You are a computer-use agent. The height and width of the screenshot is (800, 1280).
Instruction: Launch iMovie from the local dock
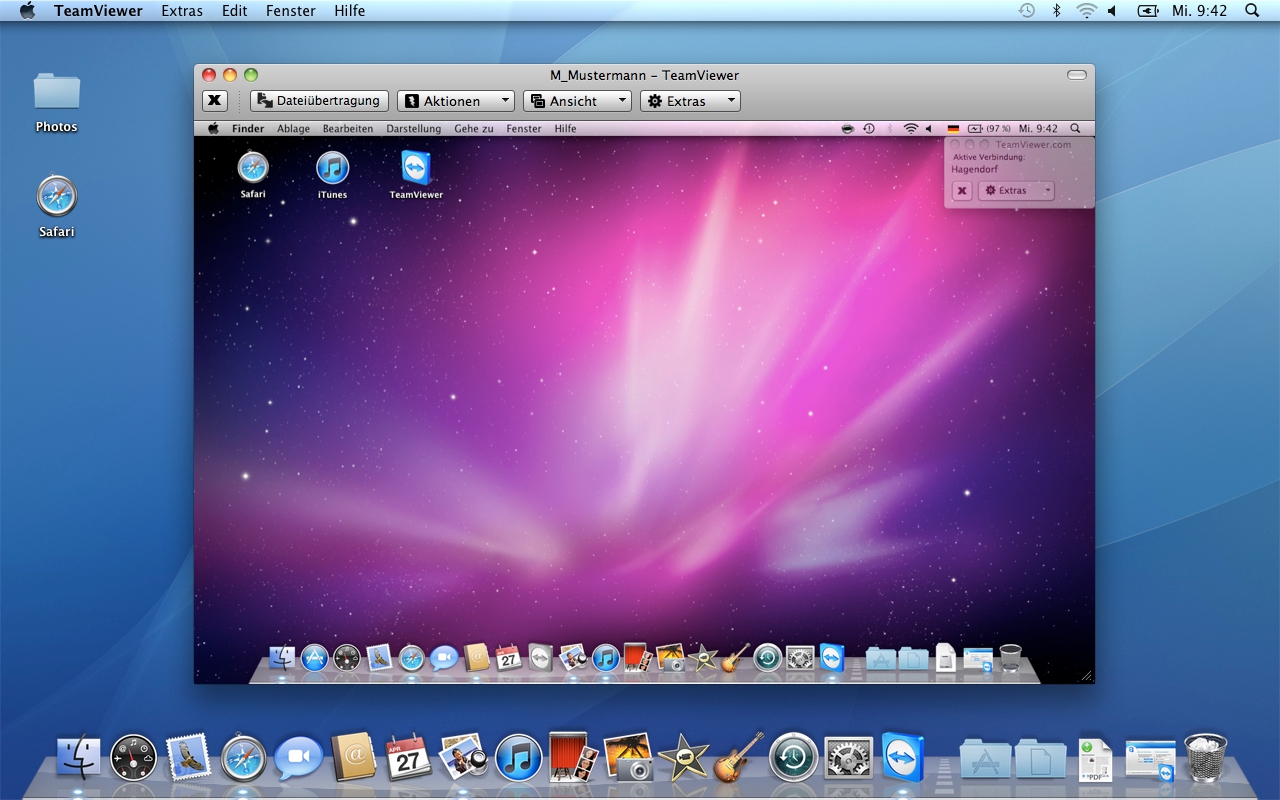tap(684, 757)
